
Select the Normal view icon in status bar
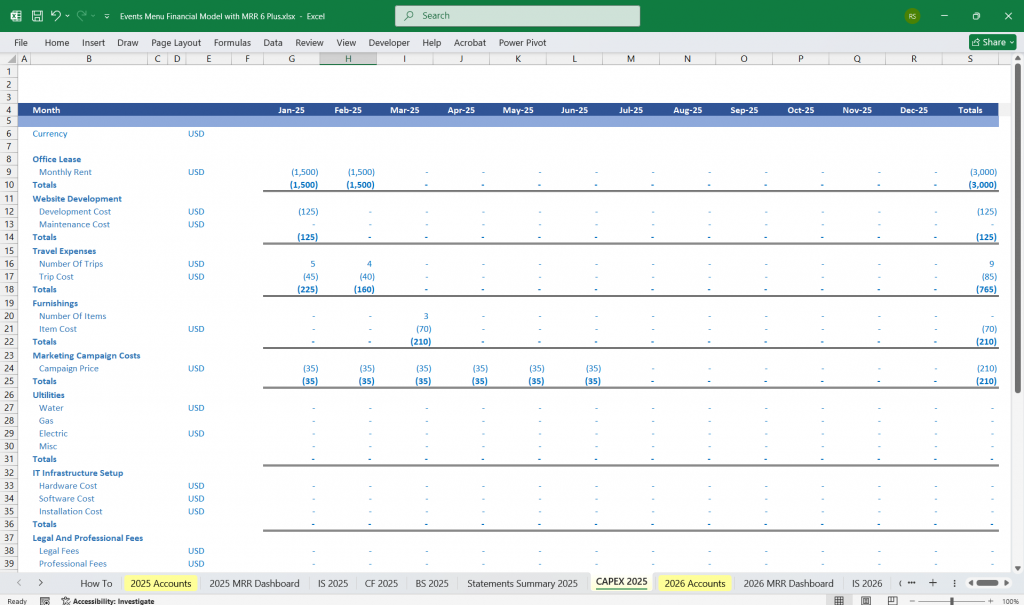[x=839, y=598]
